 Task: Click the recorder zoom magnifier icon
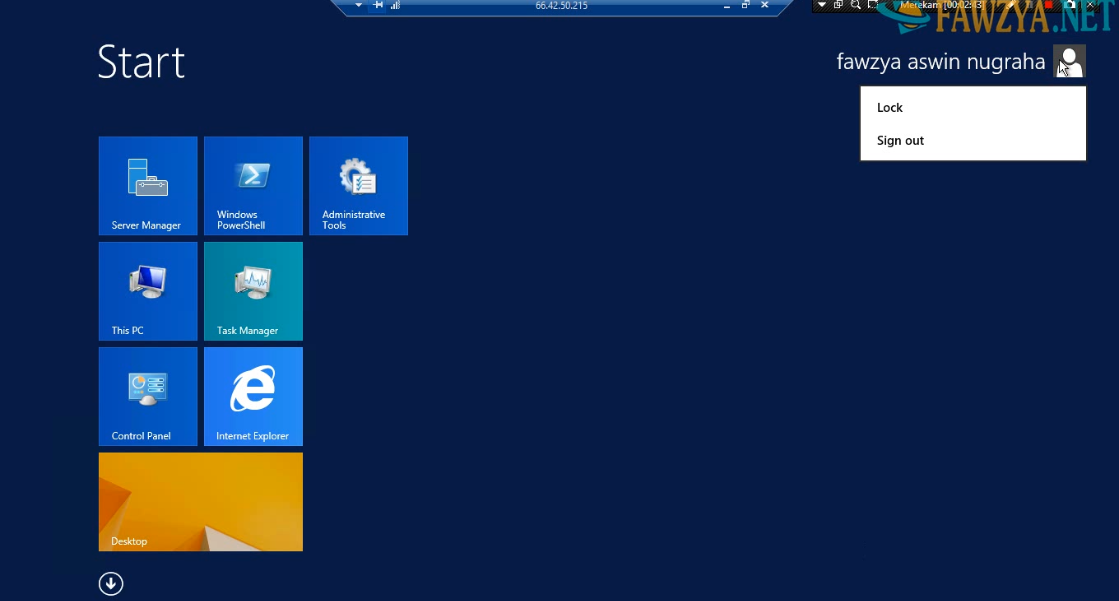[x=856, y=5]
